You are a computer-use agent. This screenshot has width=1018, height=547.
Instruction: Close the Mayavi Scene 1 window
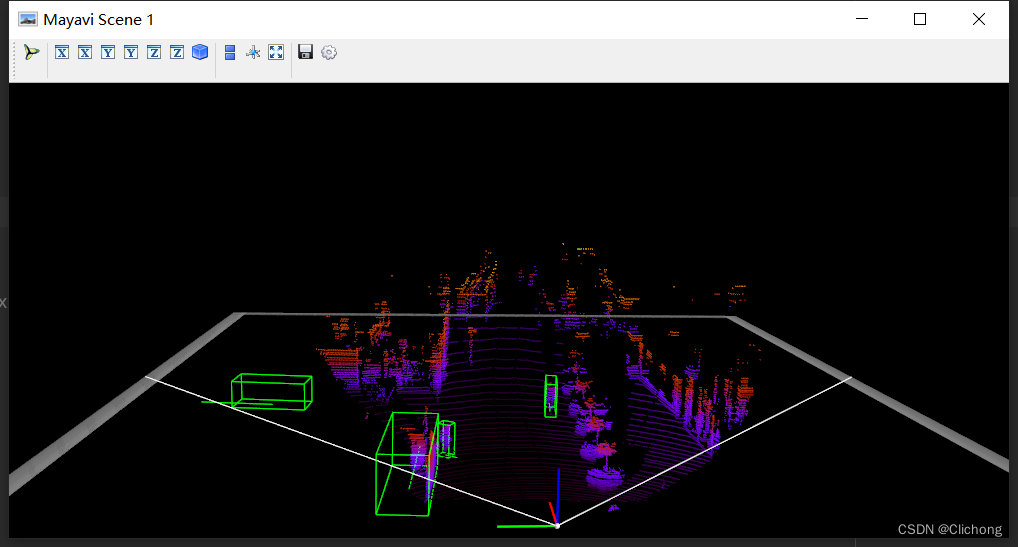point(979,19)
